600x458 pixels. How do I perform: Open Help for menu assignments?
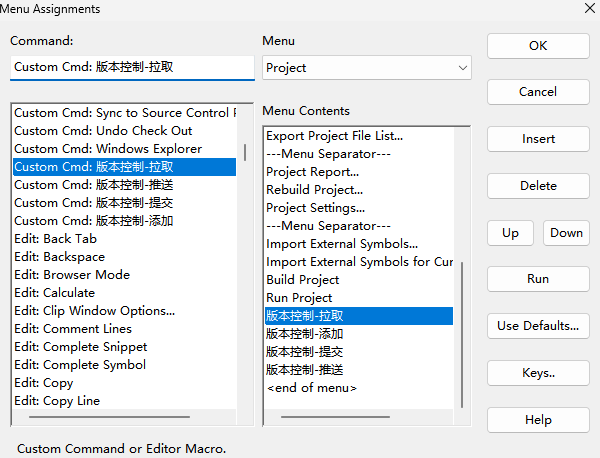pos(538,420)
